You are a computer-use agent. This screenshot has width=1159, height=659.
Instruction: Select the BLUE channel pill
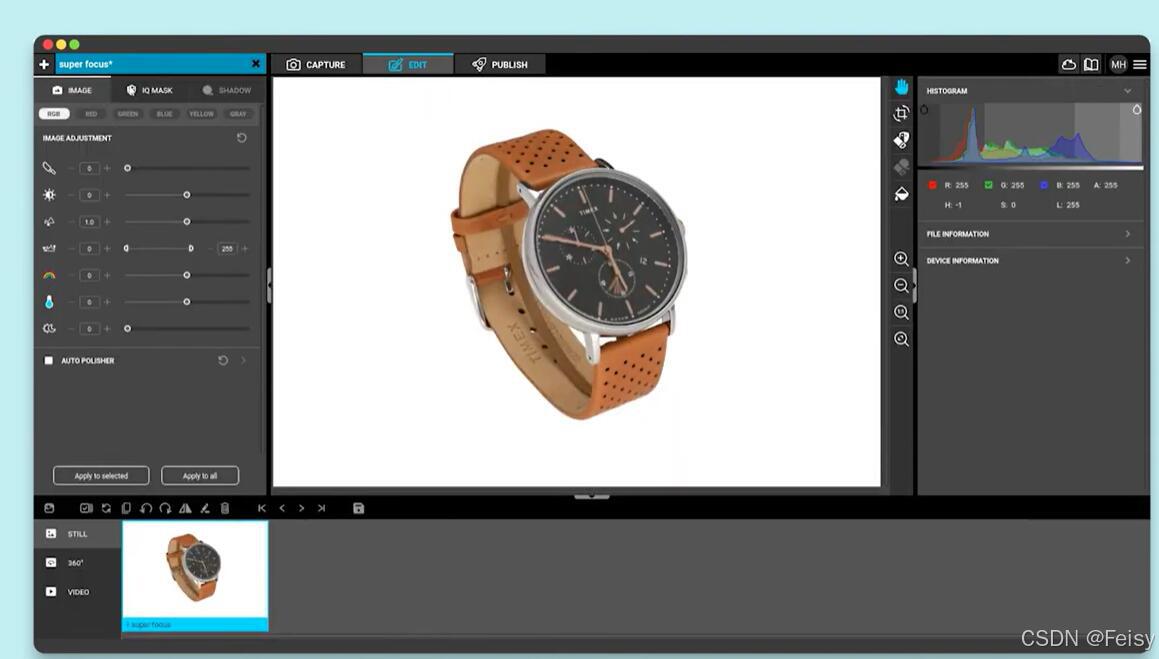click(164, 114)
